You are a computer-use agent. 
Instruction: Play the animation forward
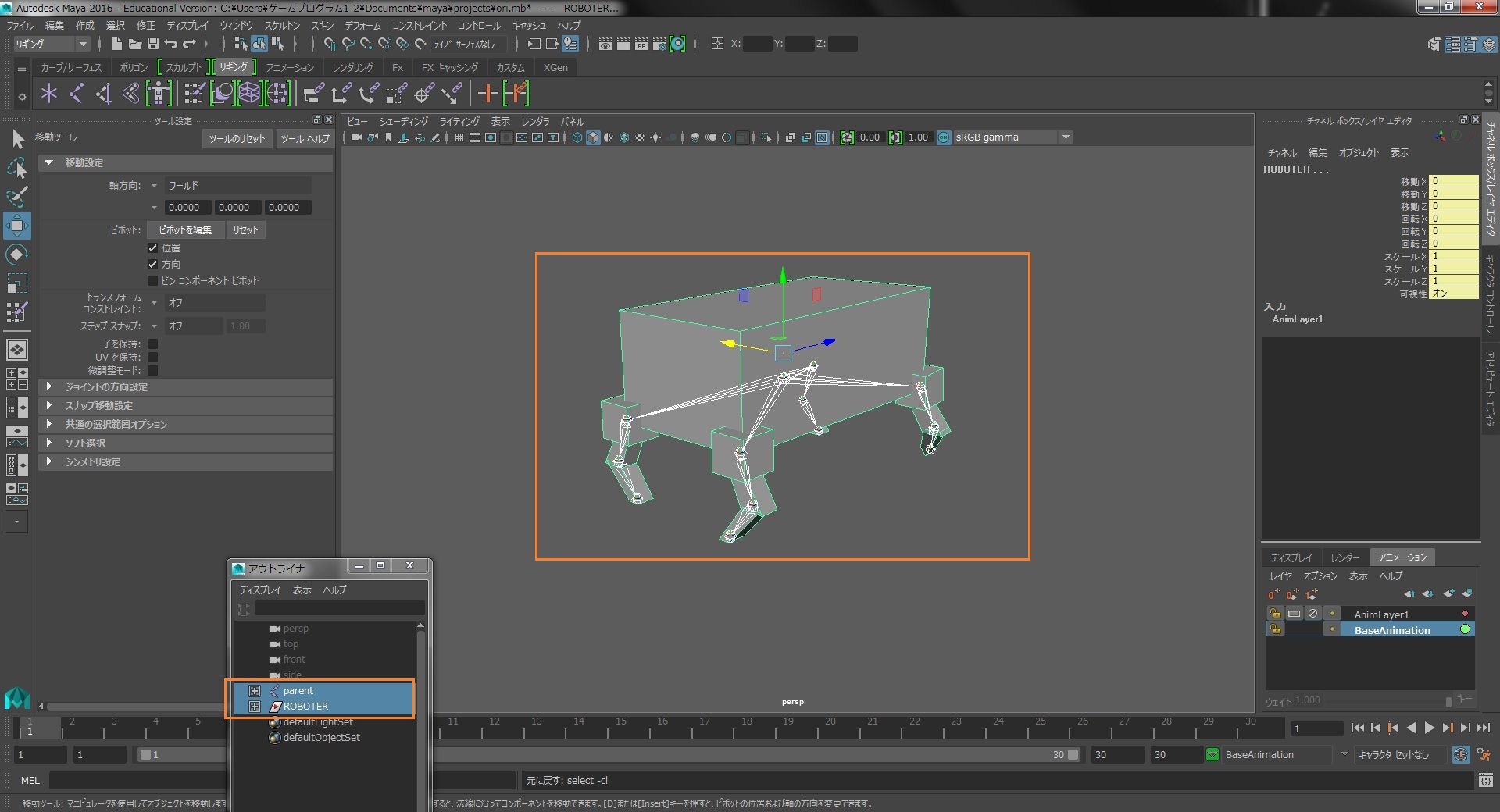(x=1430, y=728)
